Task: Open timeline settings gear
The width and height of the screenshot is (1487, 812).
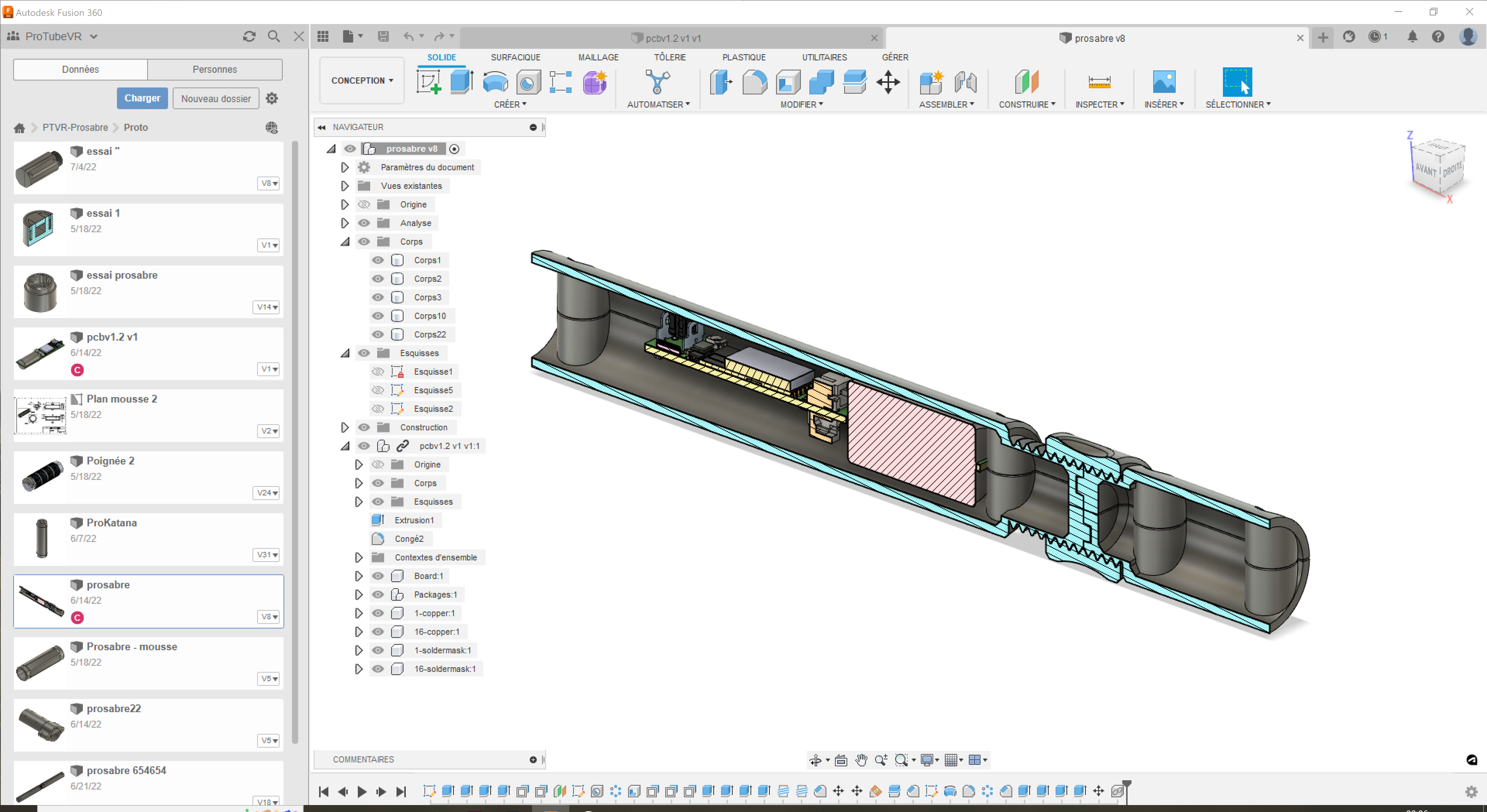Action: (x=1471, y=792)
